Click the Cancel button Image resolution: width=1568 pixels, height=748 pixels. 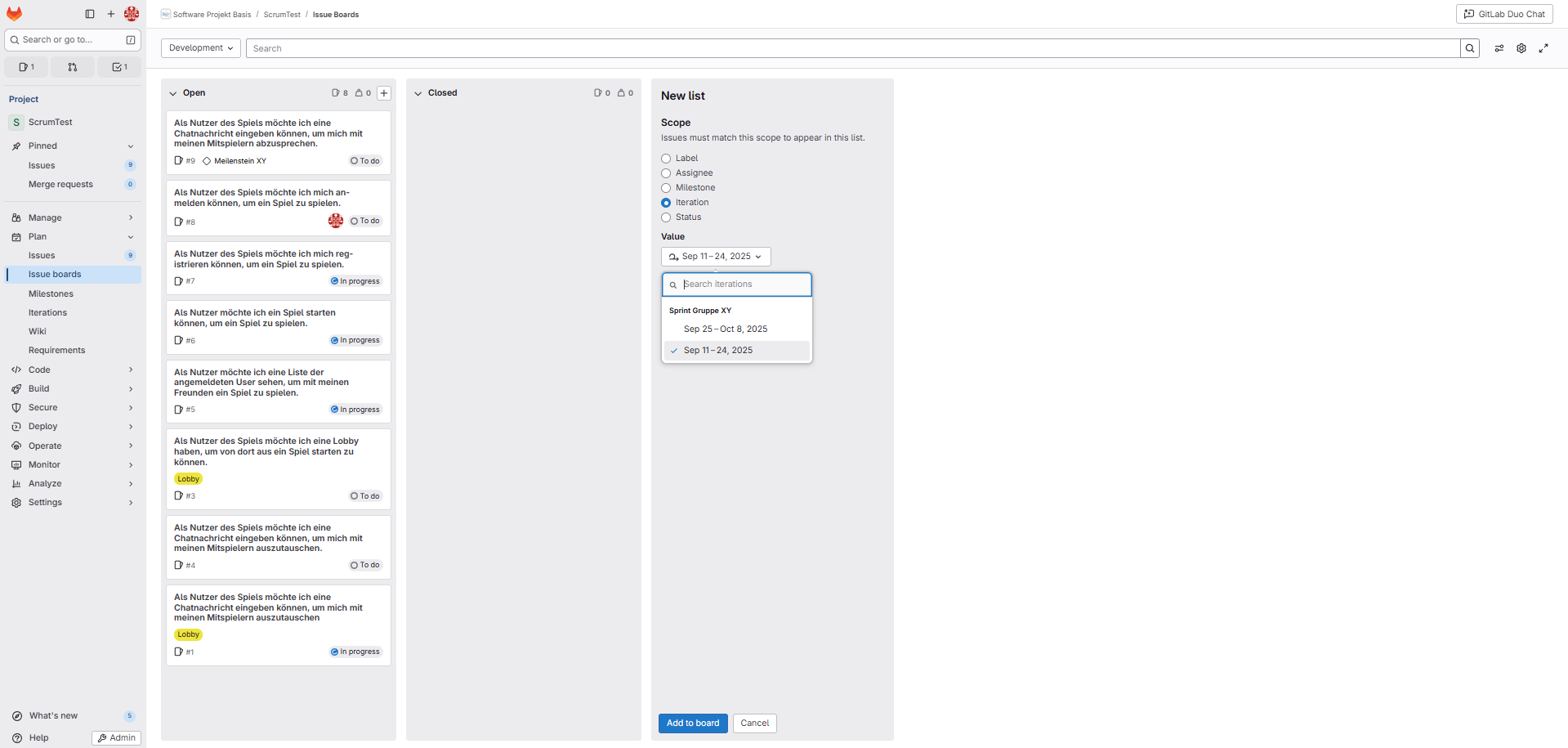pyautogui.click(x=754, y=723)
